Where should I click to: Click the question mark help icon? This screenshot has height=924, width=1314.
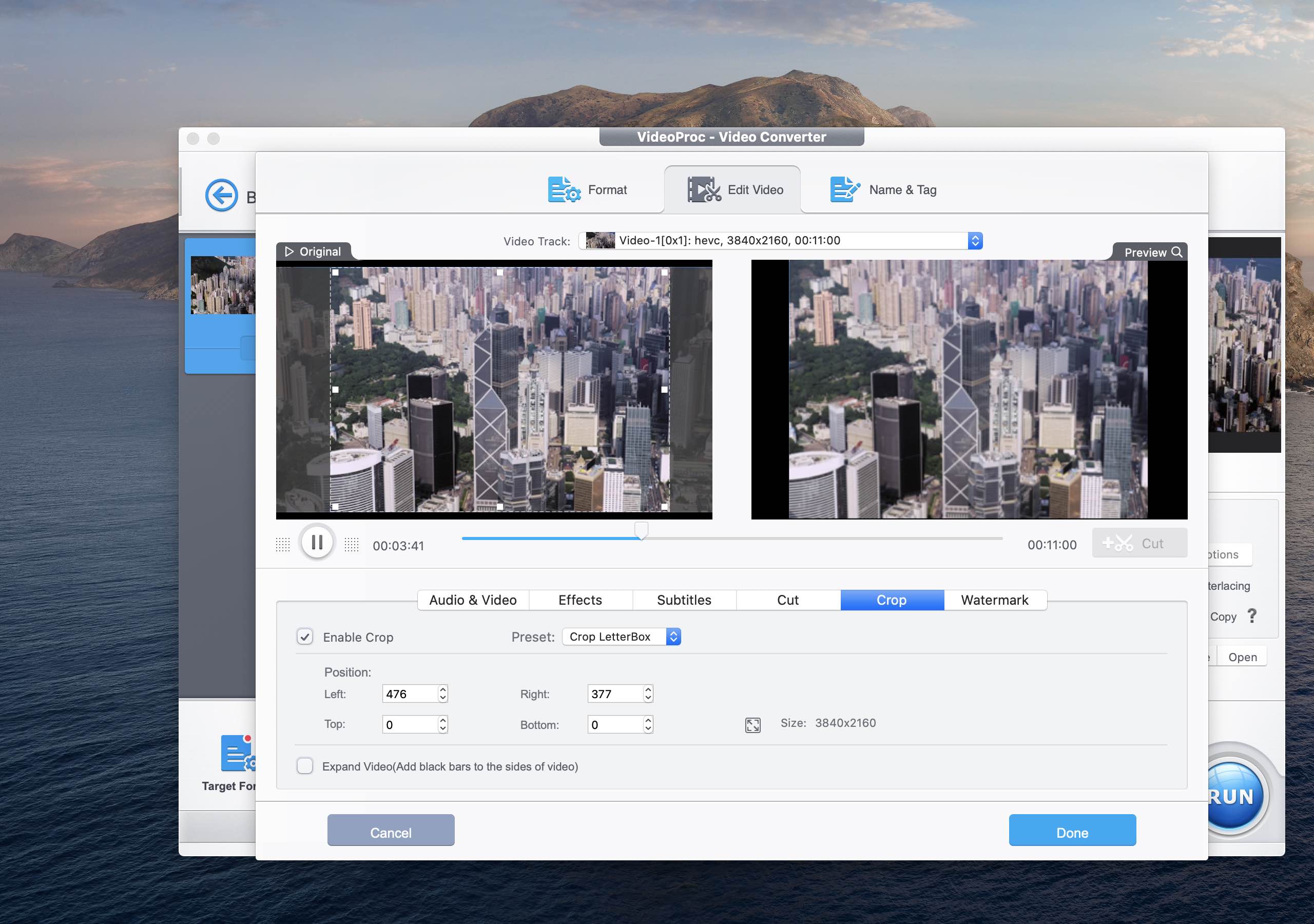tap(1252, 616)
